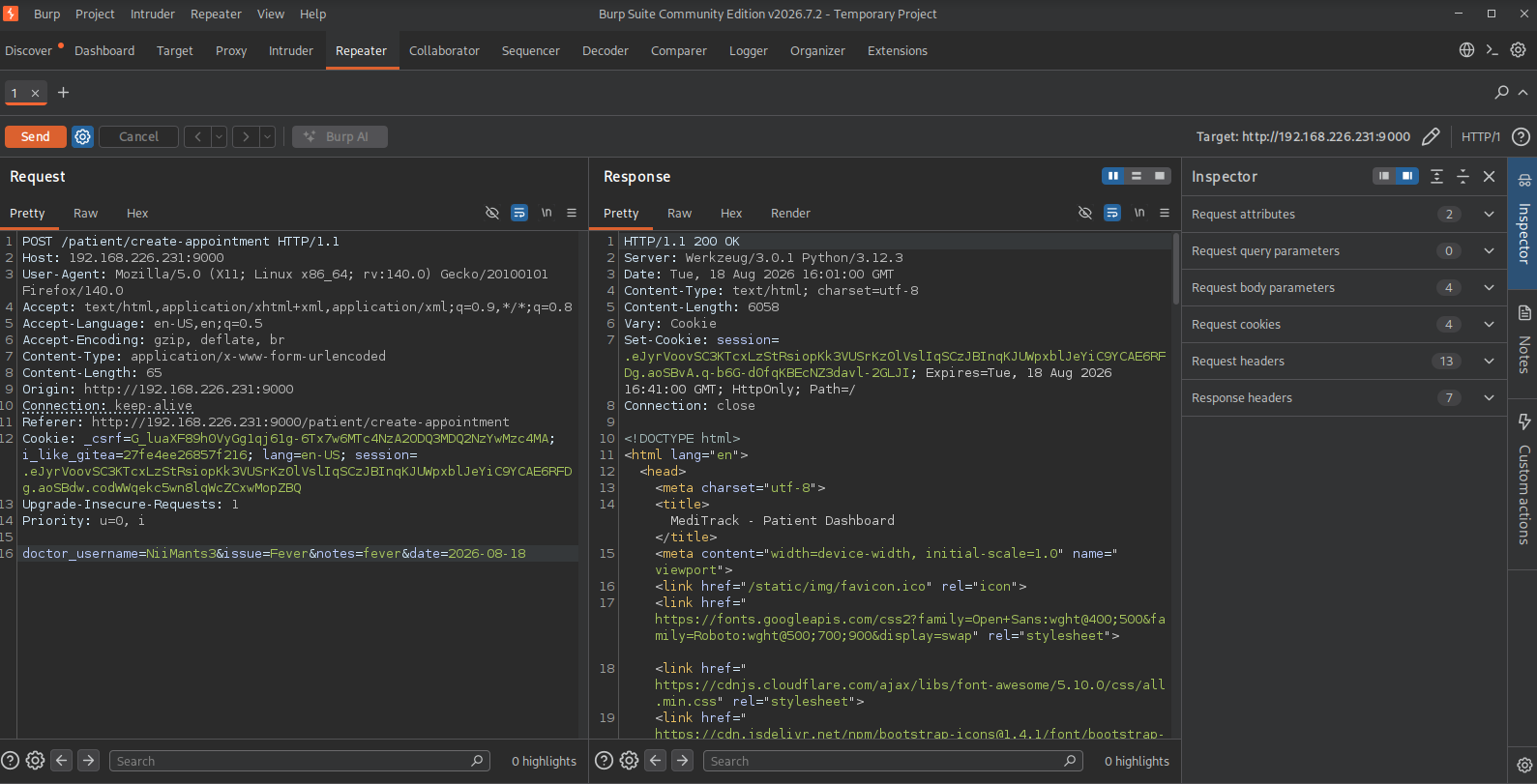The image size is (1537, 784).
Task: Jump to previous match in Response search
Action: 656,761
